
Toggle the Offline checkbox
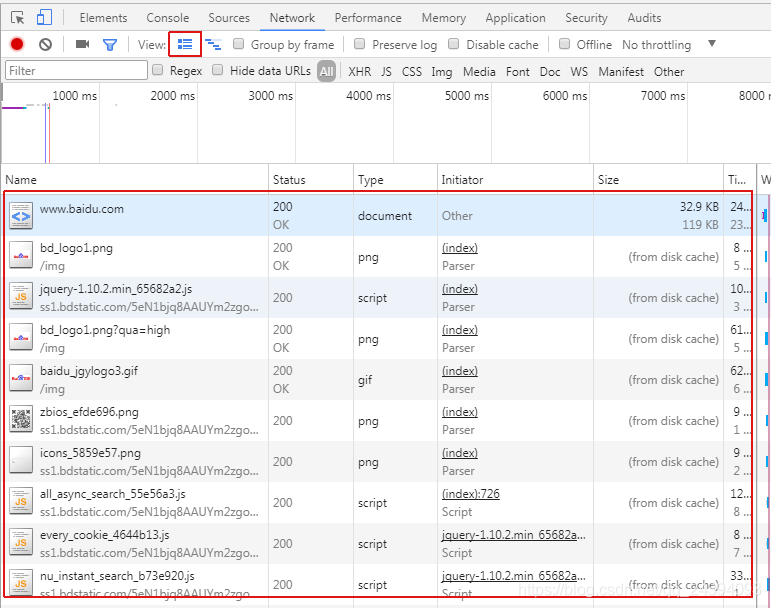click(564, 44)
